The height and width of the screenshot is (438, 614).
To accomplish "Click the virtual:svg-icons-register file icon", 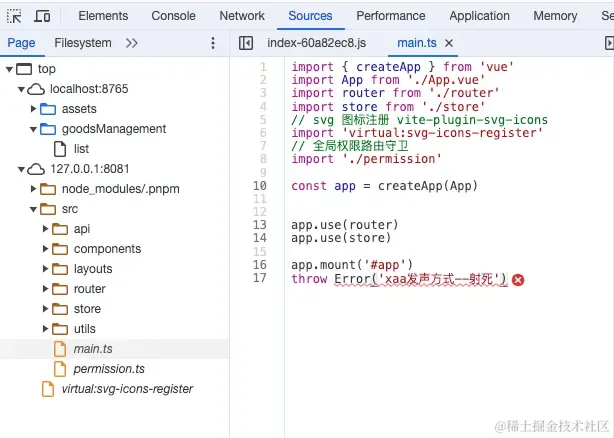I will 48,389.
